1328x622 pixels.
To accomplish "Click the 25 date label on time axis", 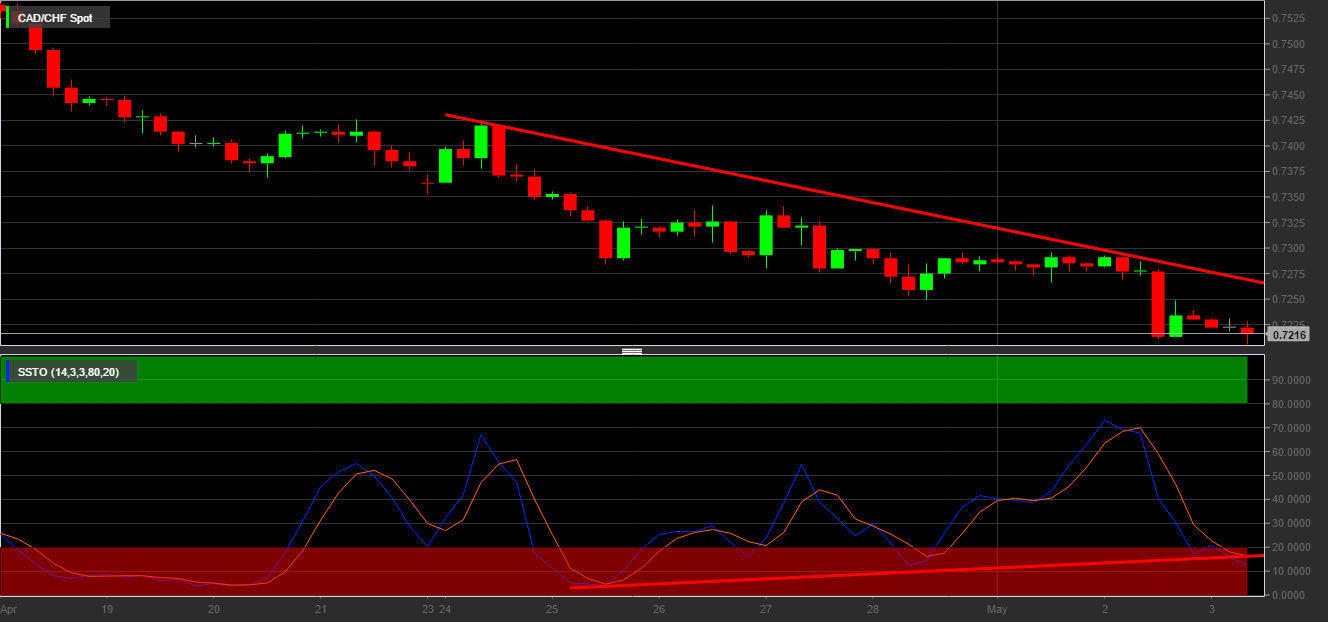I will coord(552,608).
